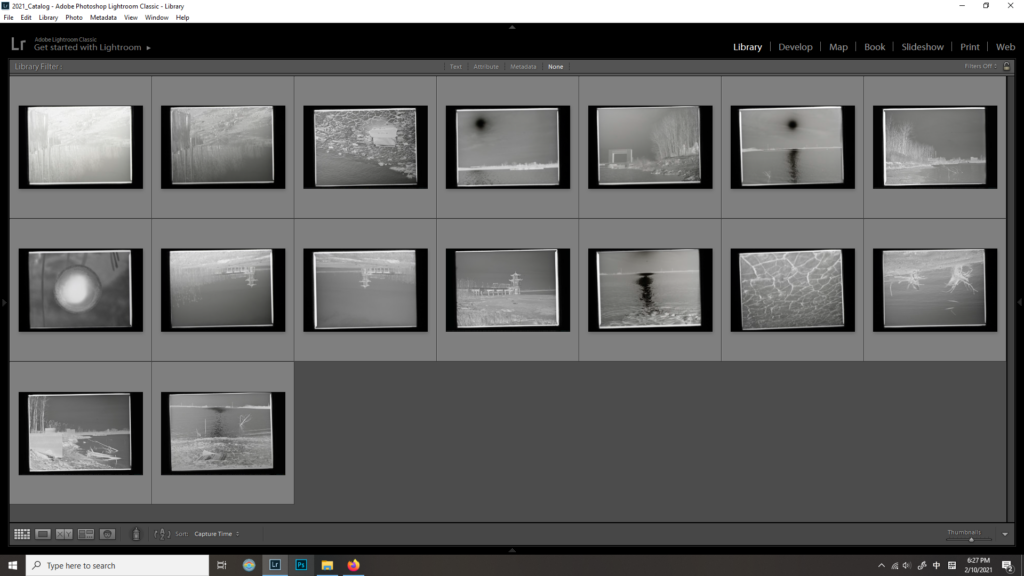Switch to the Book module

(874, 47)
